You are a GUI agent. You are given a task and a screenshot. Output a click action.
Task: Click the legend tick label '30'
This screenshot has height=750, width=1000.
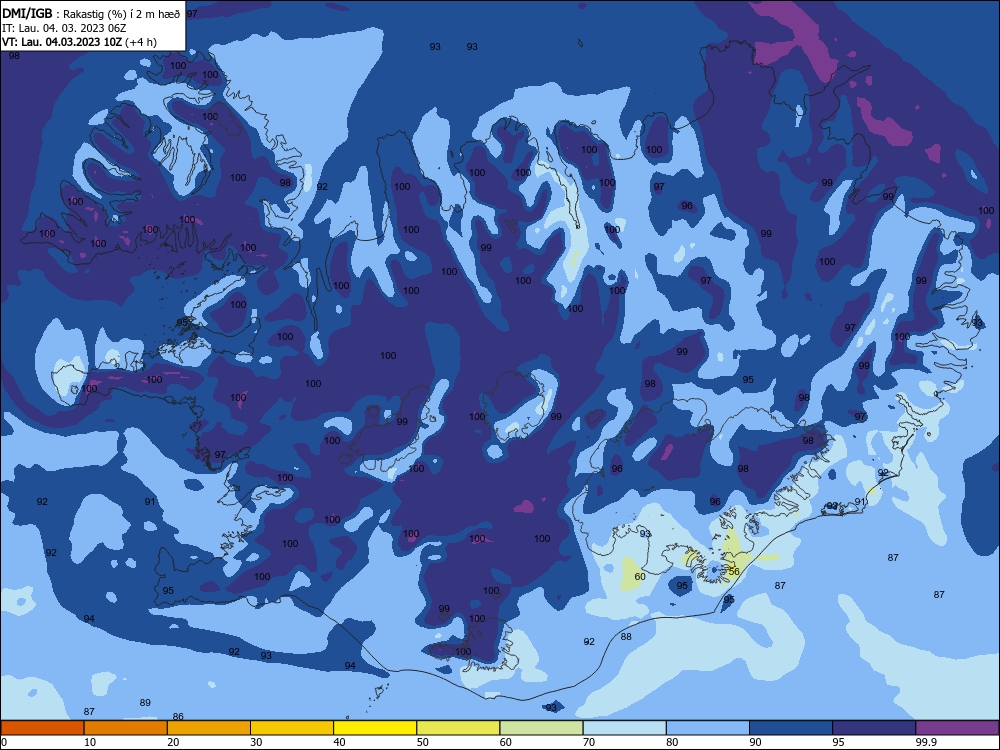(x=256, y=742)
